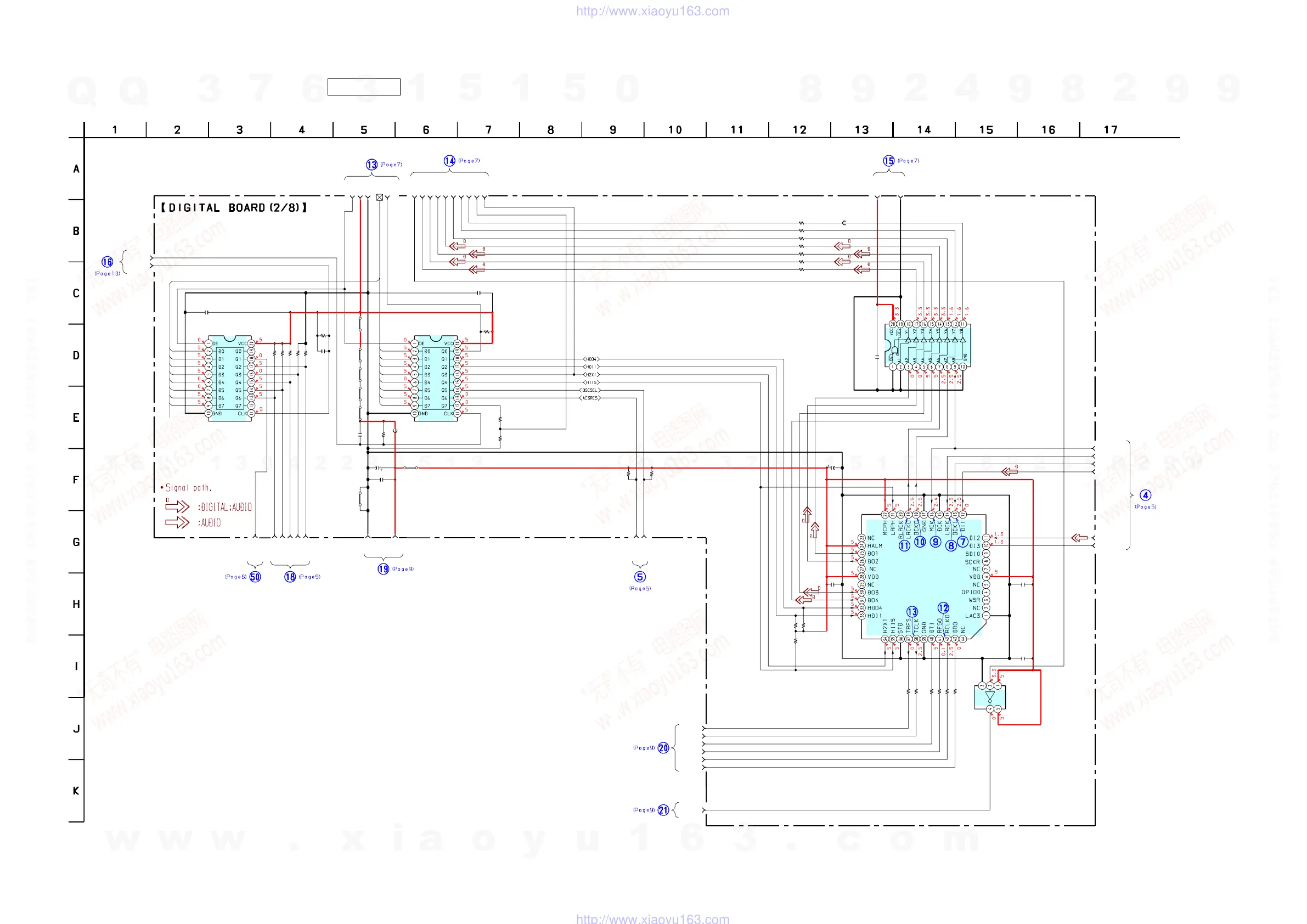Image resolution: width=1307 pixels, height=924 pixels.
Task: Click waveform marker 7 near DI1 pin
Action: point(962,541)
